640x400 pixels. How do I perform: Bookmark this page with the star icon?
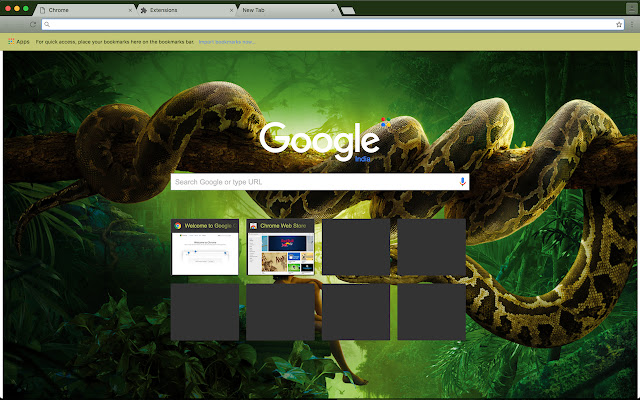coord(619,24)
